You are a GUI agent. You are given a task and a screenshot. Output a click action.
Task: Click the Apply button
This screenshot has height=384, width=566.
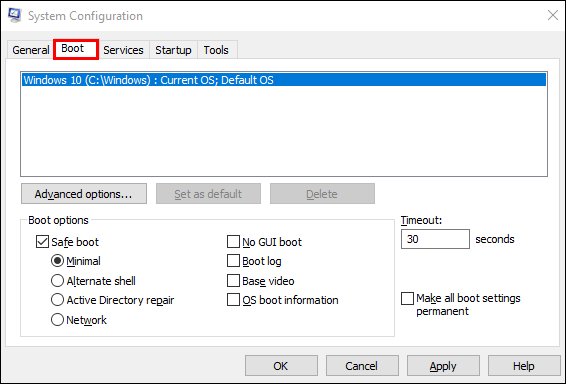443,366
